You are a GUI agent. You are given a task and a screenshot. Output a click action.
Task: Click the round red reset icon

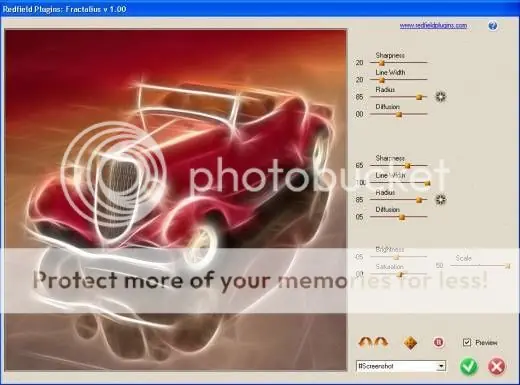click(439, 342)
